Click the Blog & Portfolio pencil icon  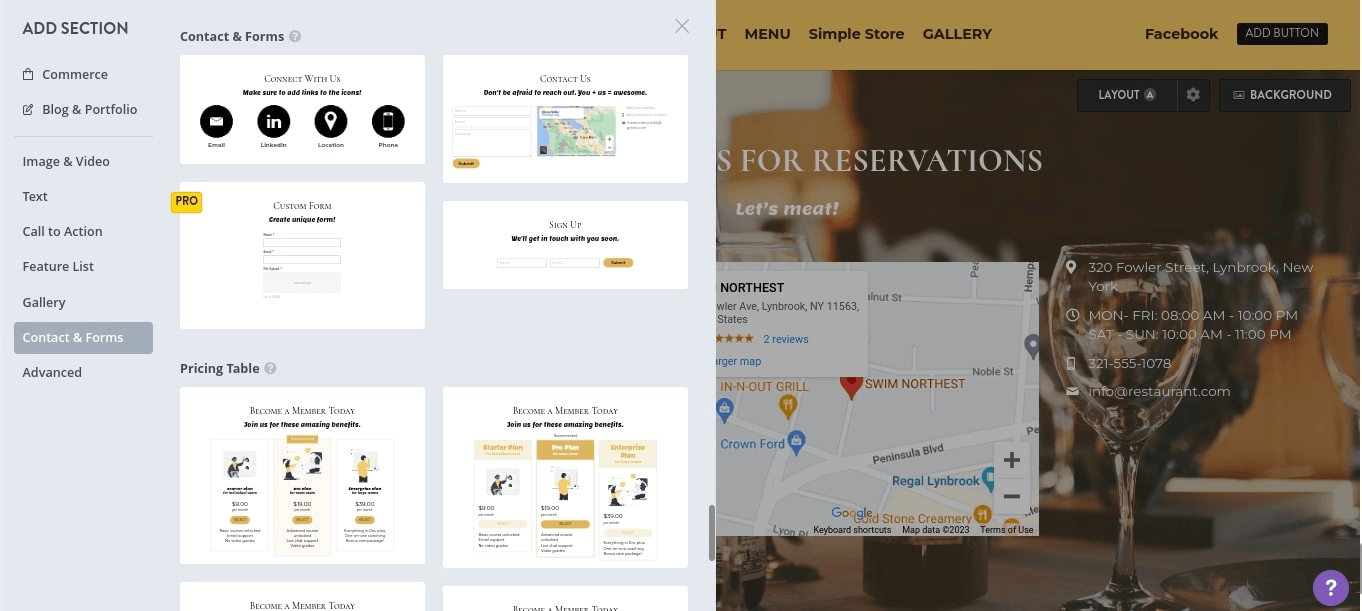click(28, 109)
